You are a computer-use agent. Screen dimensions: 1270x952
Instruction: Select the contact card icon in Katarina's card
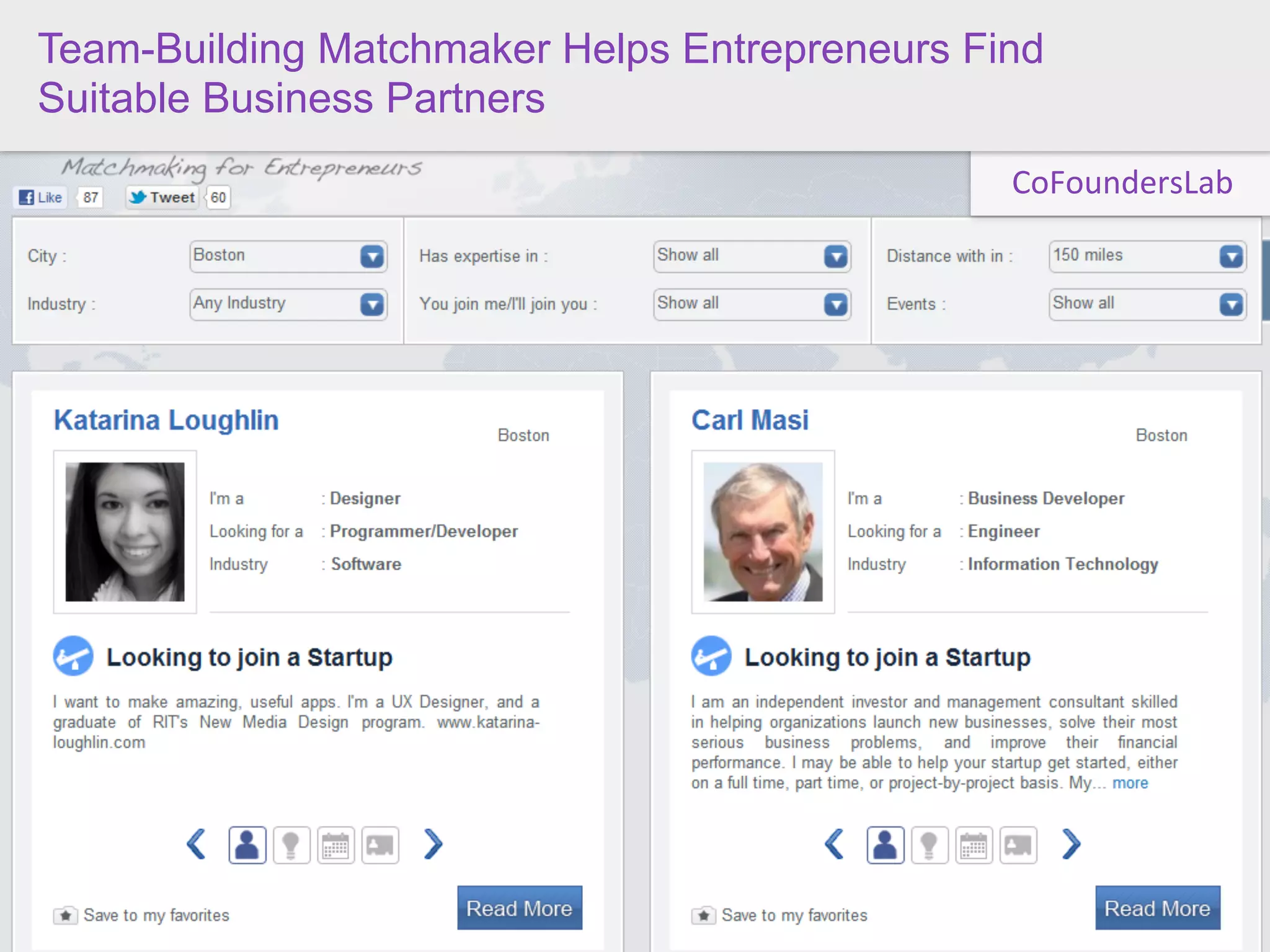click(x=380, y=845)
